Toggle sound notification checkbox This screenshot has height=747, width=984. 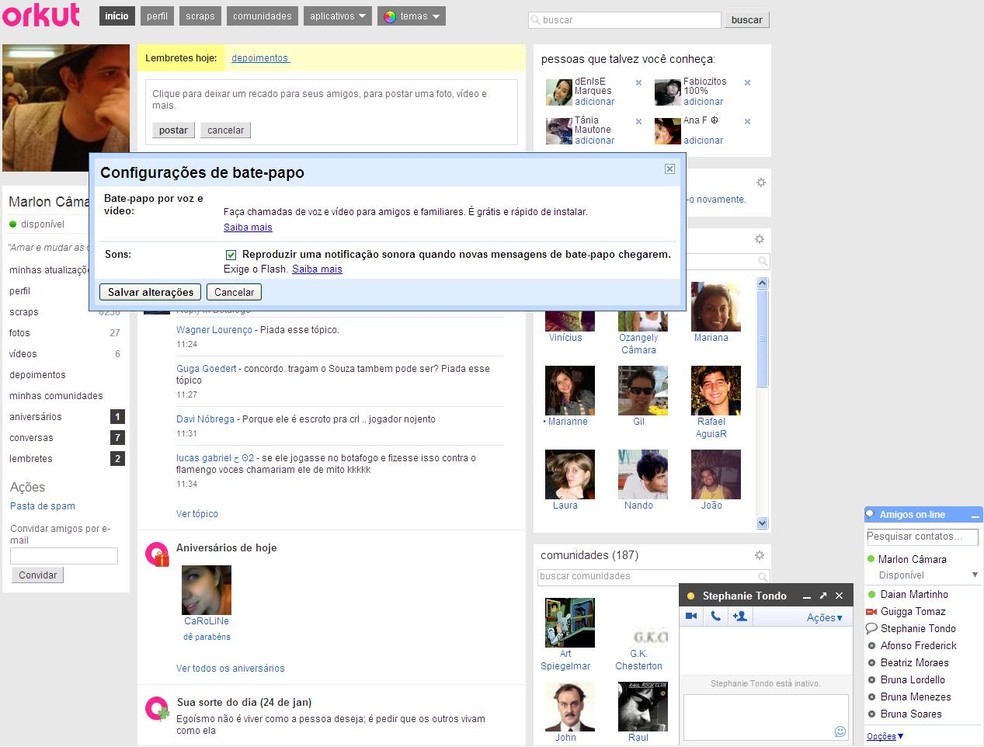coord(230,254)
